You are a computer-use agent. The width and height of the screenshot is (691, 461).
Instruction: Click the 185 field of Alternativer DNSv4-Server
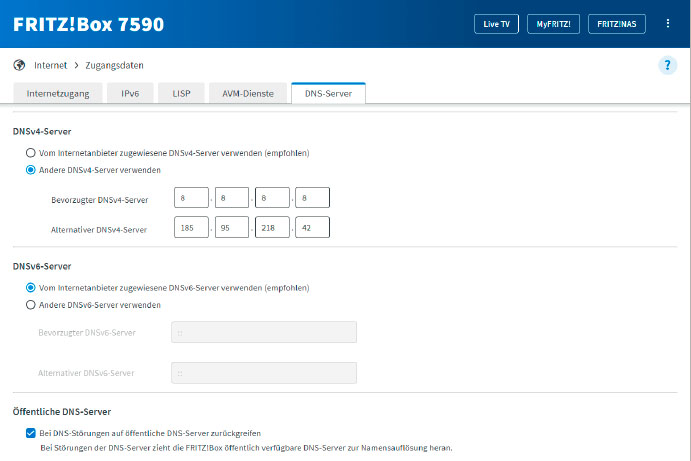[x=191, y=227]
